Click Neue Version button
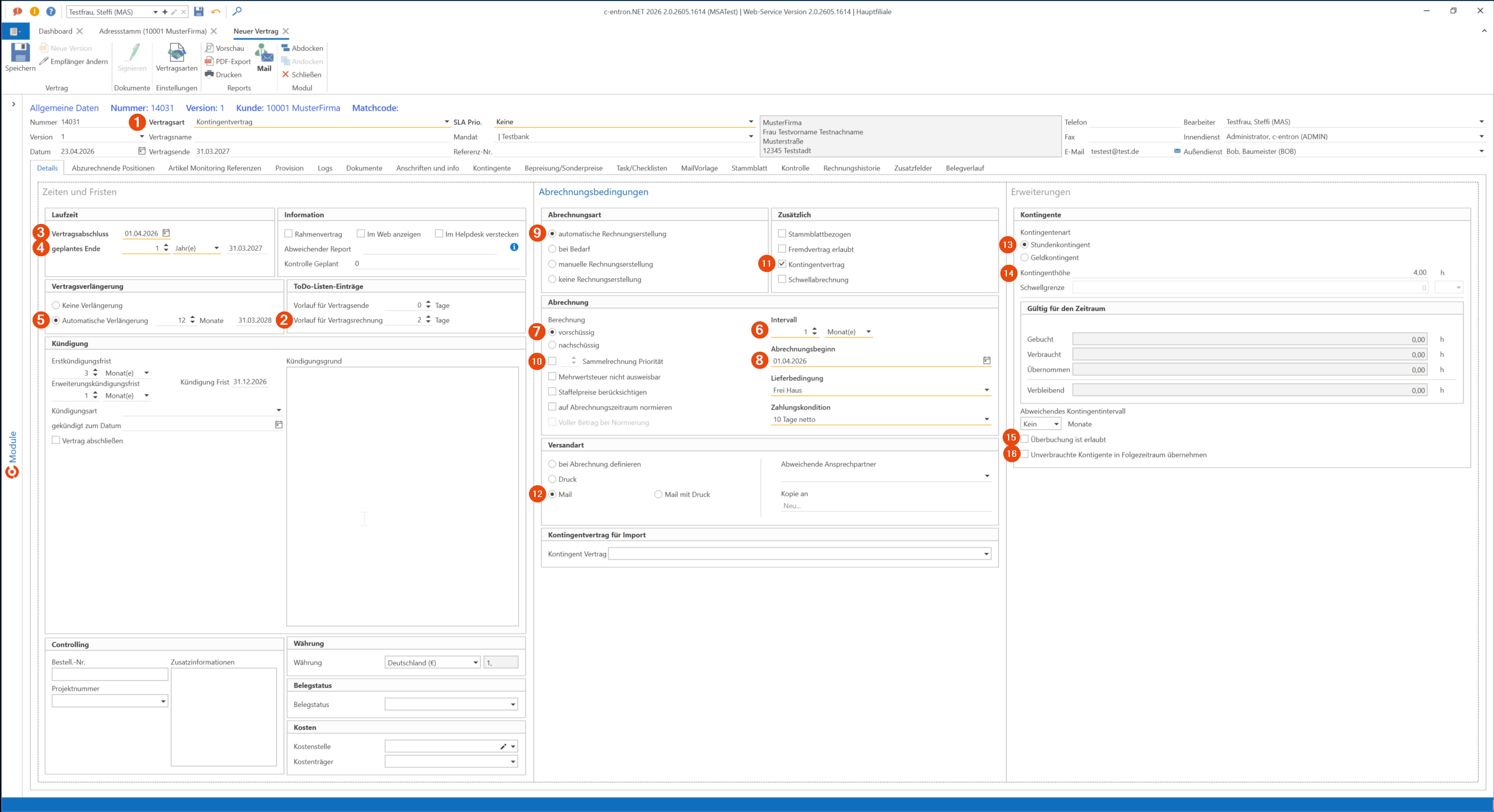This screenshot has width=1494, height=812. pos(65,48)
